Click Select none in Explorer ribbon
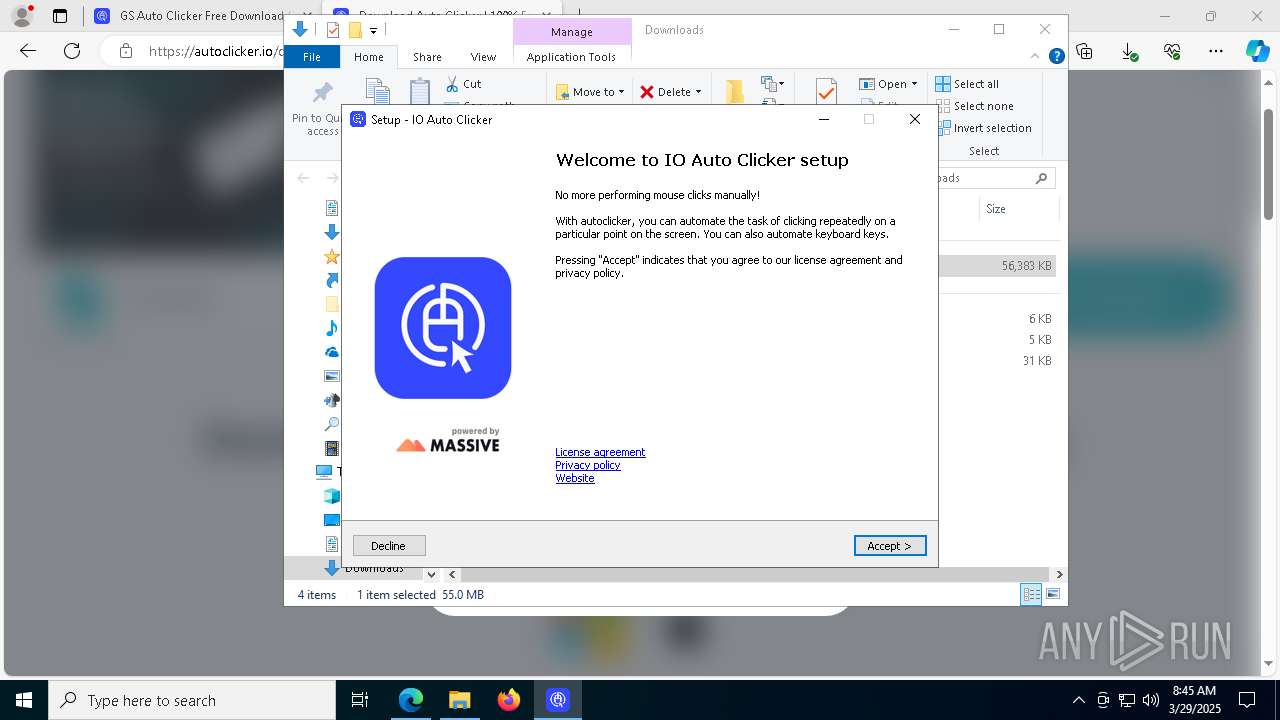 (x=974, y=106)
